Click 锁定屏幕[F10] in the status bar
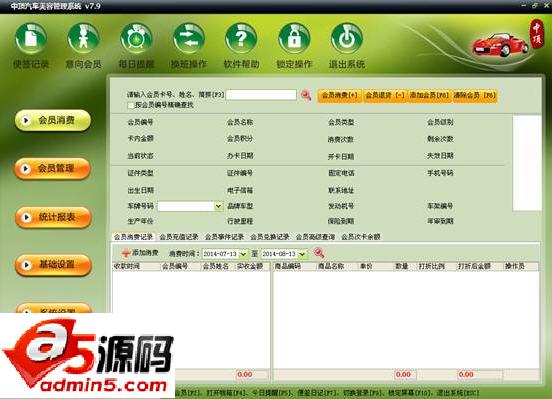The width and height of the screenshot is (552, 399). [410, 393]
